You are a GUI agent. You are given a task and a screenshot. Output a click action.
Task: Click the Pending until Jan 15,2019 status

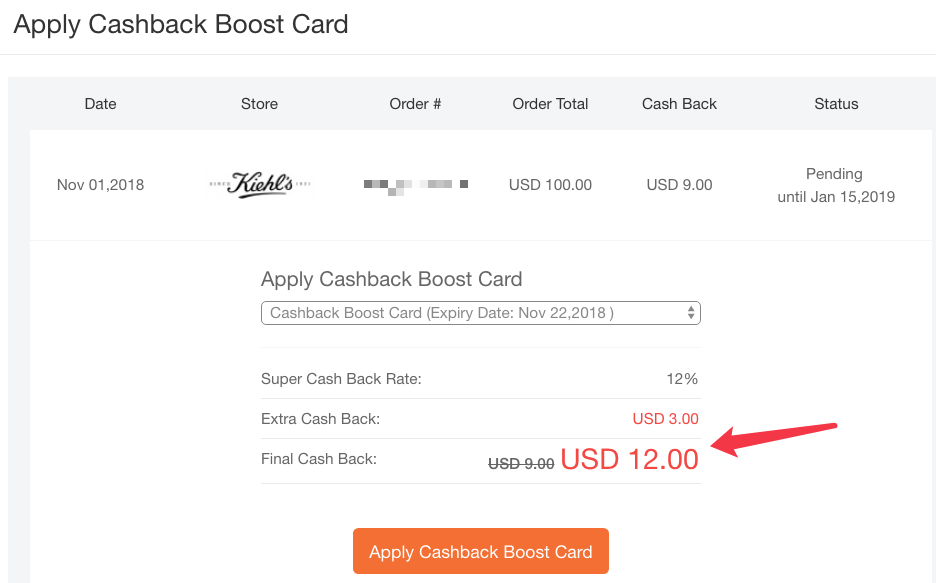[836, 185]
